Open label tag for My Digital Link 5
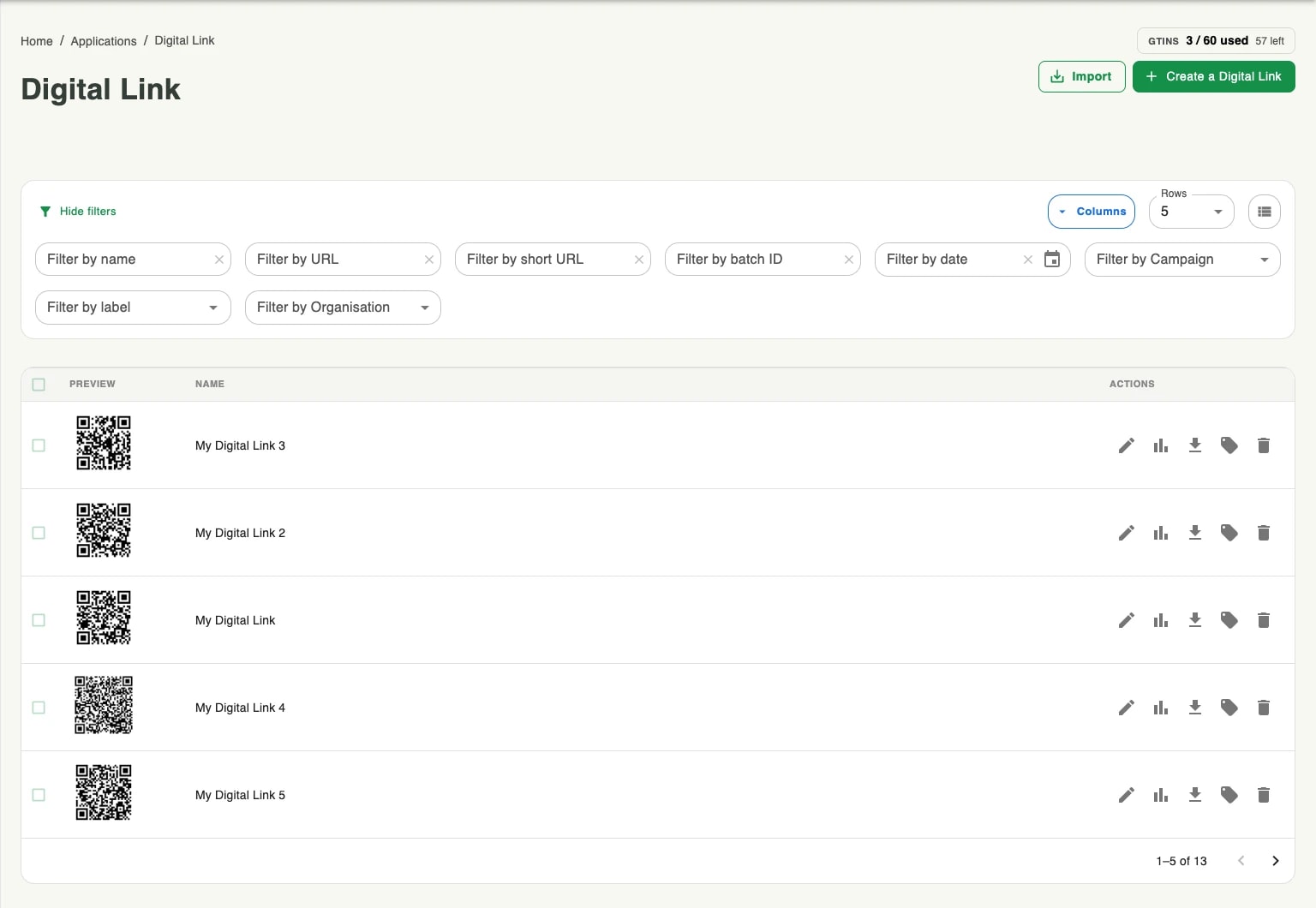Image resolution: width=1316 pixels, height=908 pixels. pos(1229,795)
